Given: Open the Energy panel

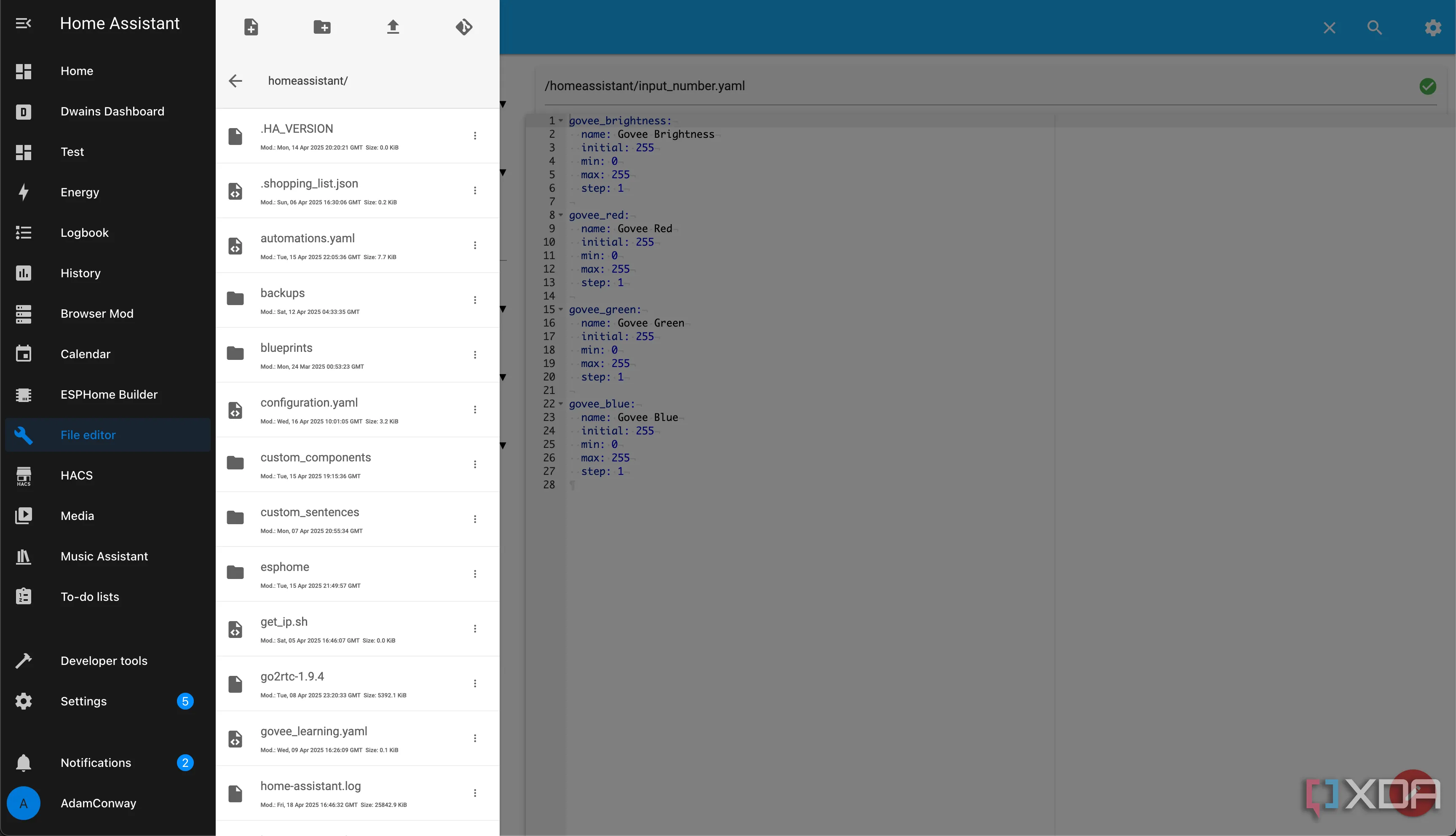Looking at the screenshot, I should tap(108, 192).
